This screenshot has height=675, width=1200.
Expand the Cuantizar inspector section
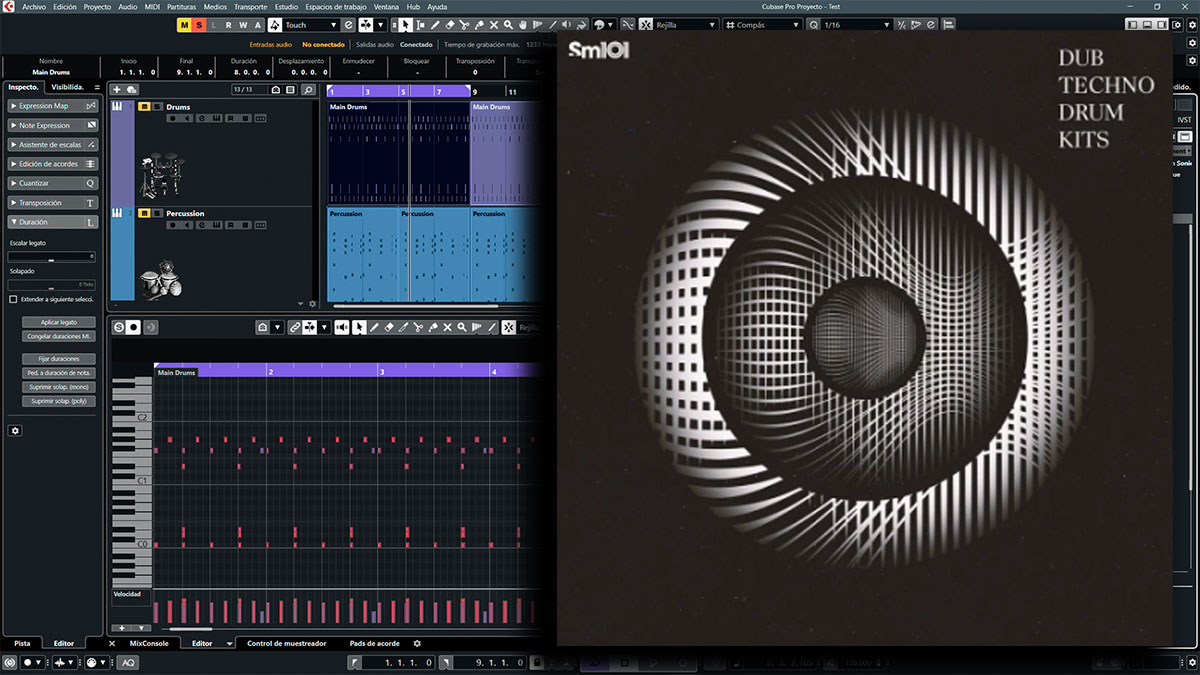[53, 183]
